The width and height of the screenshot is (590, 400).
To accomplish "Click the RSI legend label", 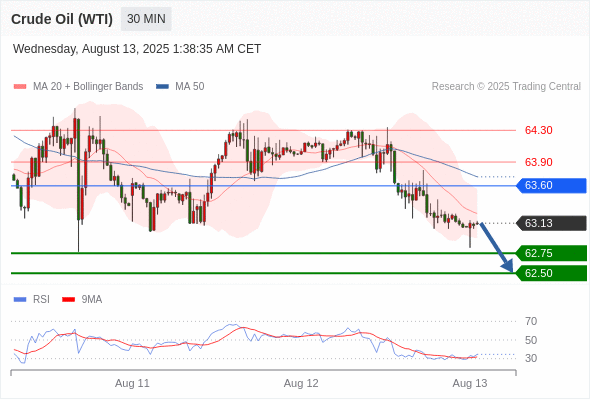I will [x=41, y=300].
